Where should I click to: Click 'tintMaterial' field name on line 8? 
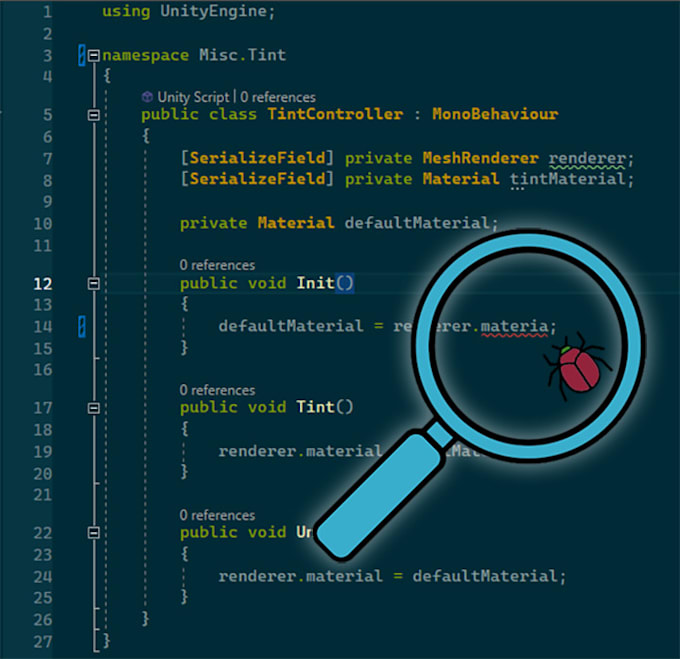(x=568, y=179)
